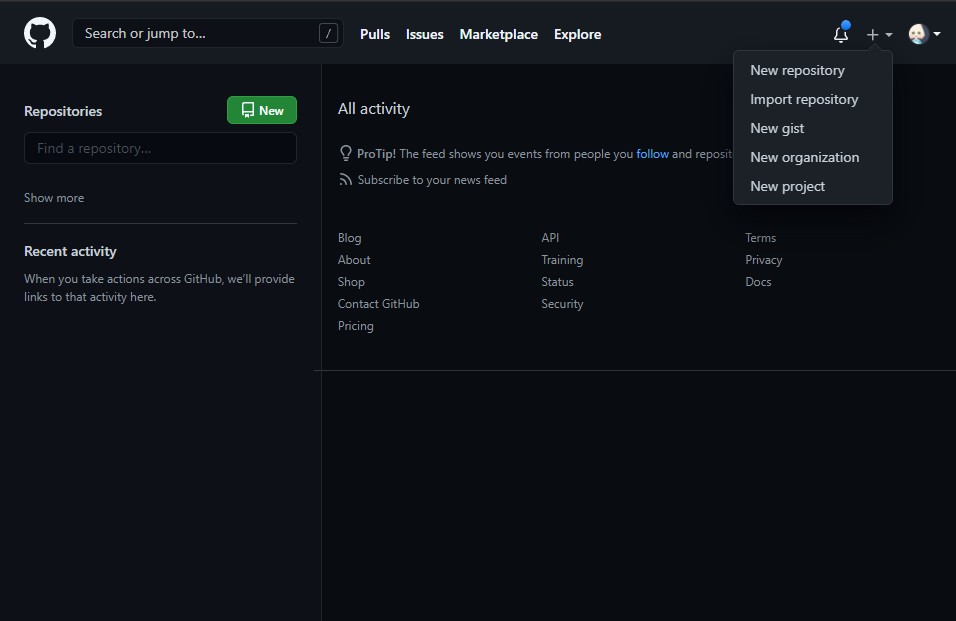The height and width of the screenshot is (621, 956).
Task: Open Issues in top navigation
Action: pos(424,34)
